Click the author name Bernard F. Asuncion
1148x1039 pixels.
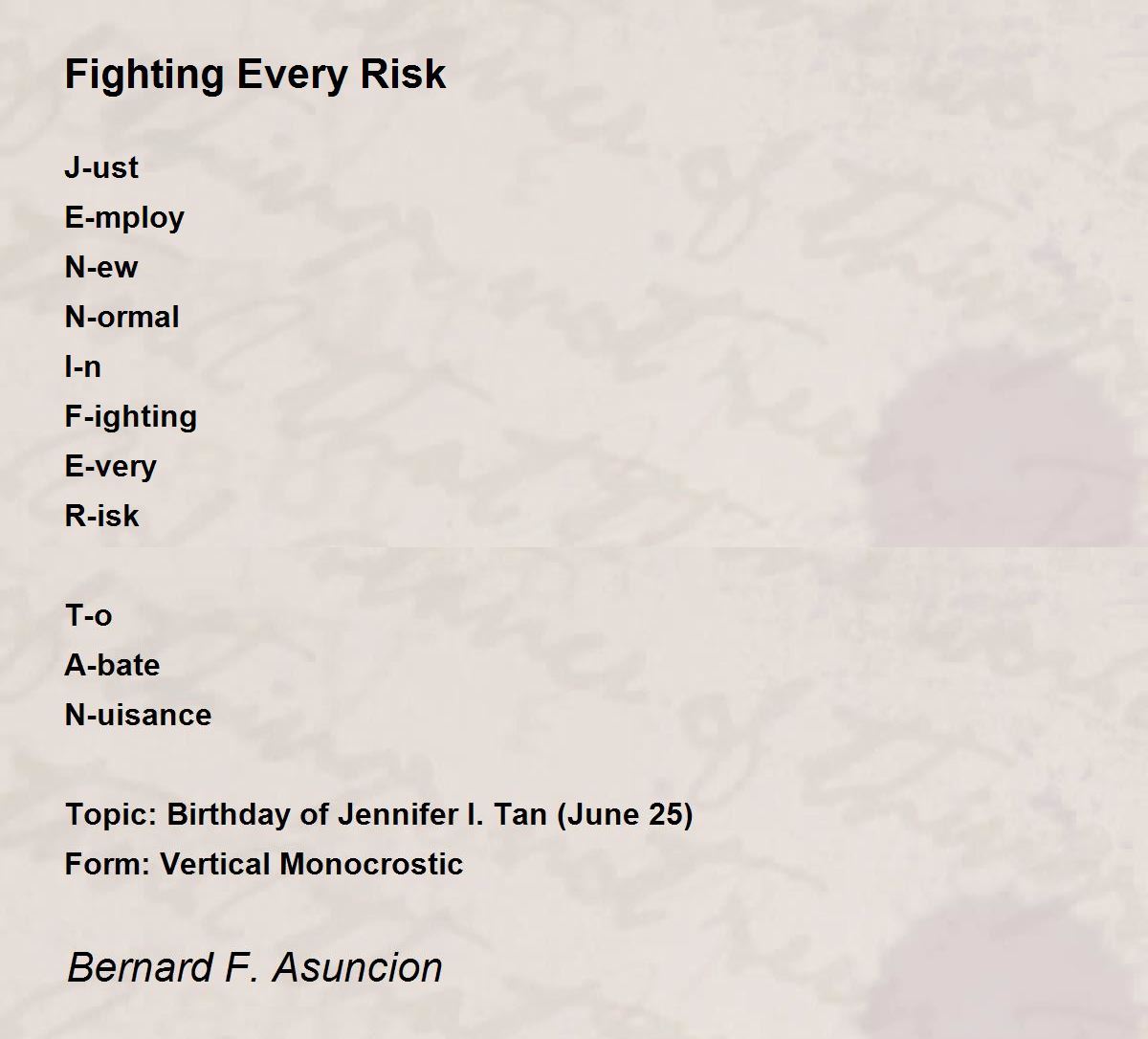255,967
